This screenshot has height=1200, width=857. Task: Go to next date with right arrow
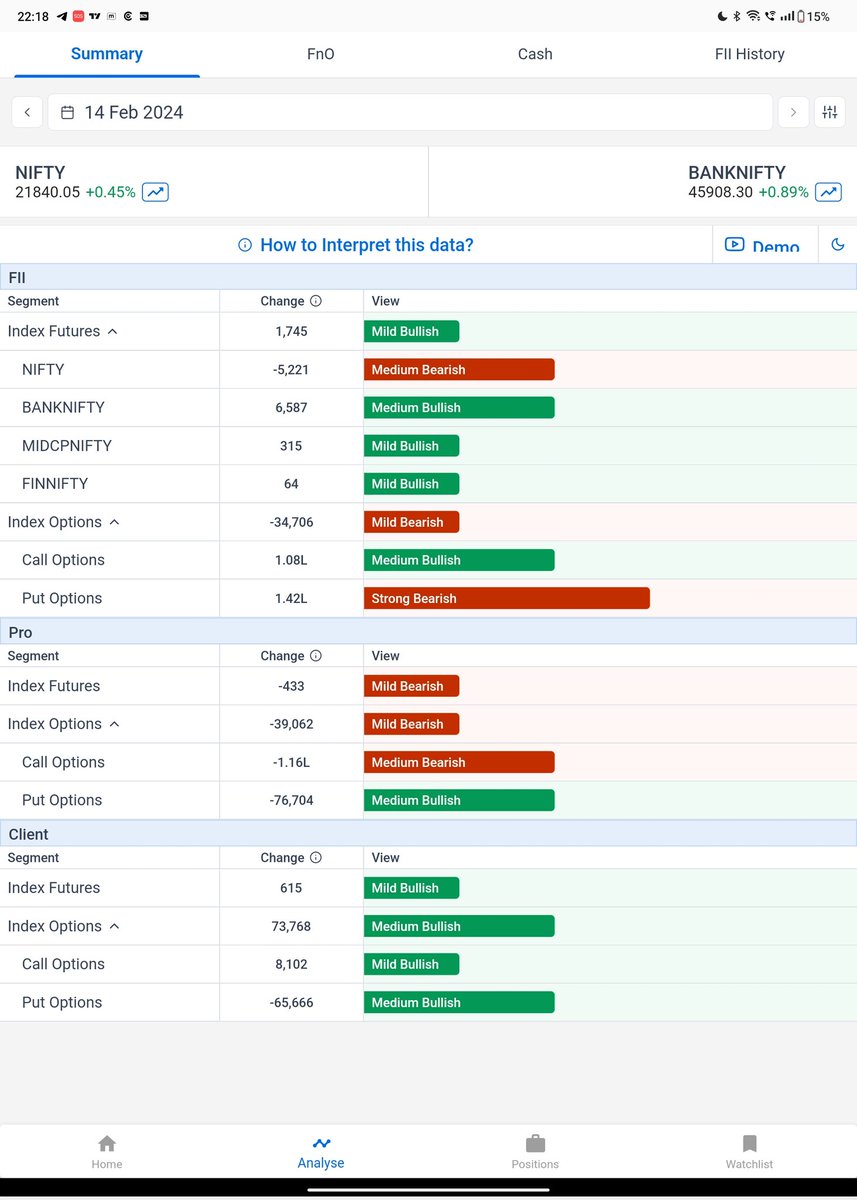click(793, 112)
